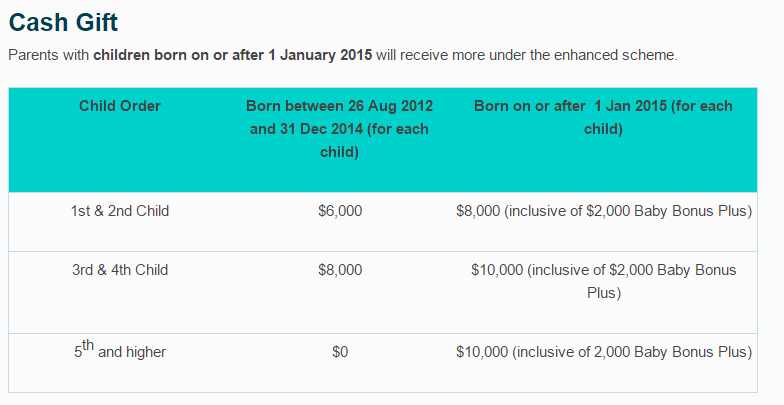The width and height of the screenshot is (784, 405).
Task: Click the $6,000 amount cell
Action: point(340,211)
